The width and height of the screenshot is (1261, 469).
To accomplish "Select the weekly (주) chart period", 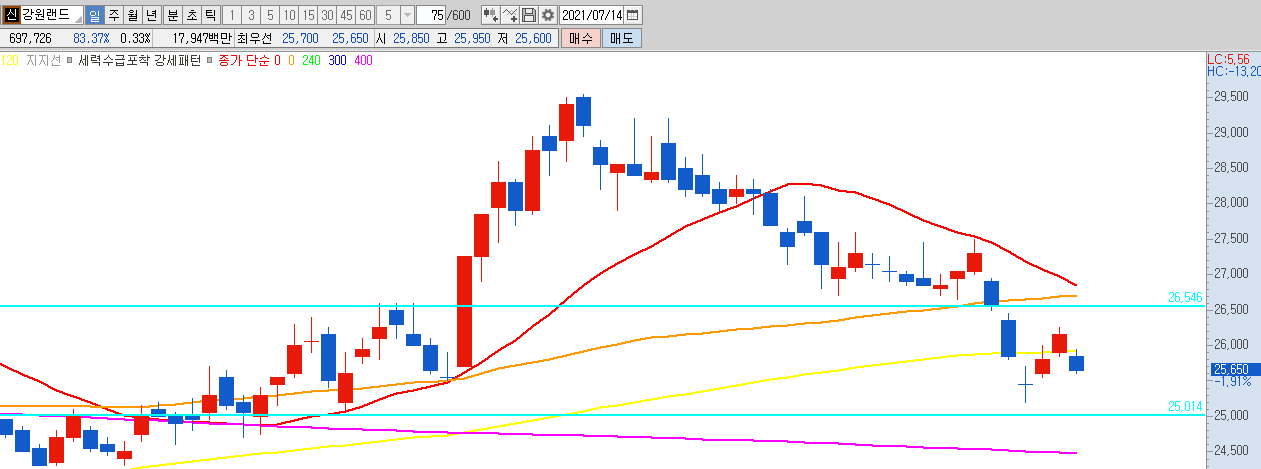I will 113,15.
